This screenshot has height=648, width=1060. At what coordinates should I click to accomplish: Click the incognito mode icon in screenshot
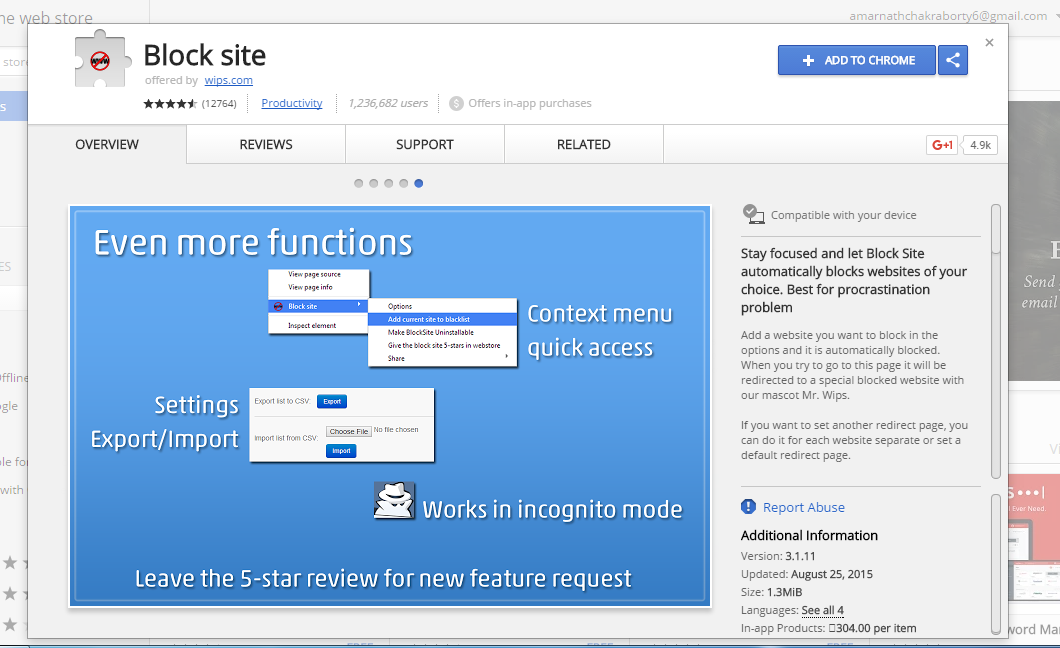pos(394,501)
